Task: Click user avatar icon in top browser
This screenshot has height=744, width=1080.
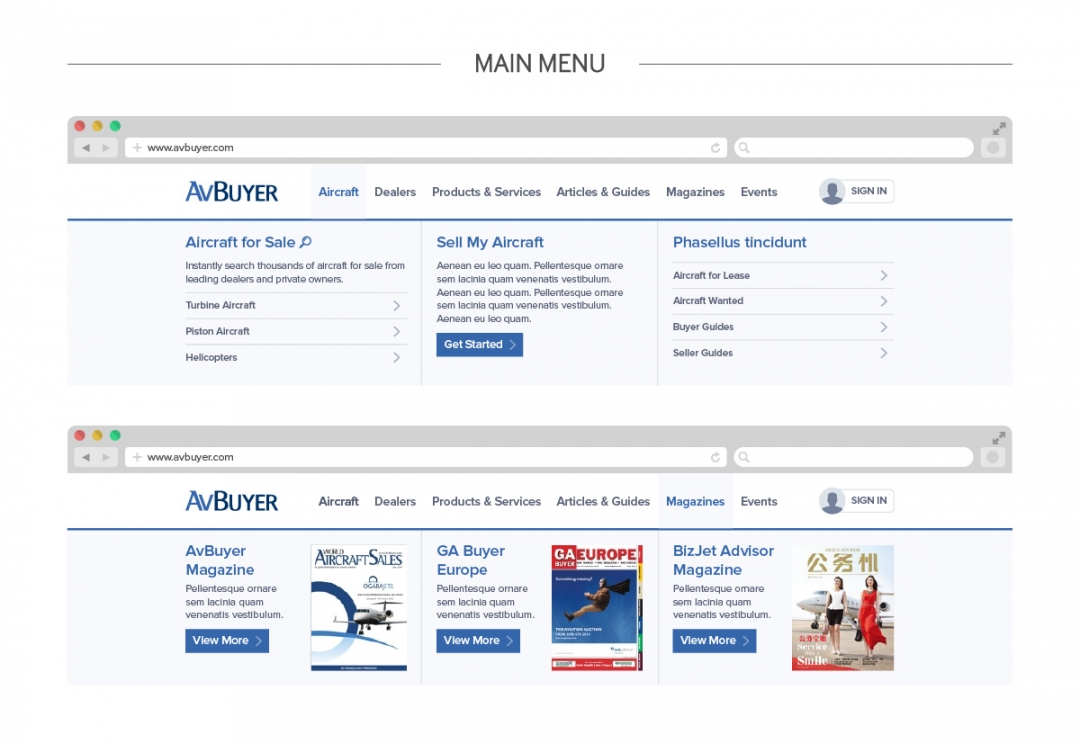Action: 832,192
